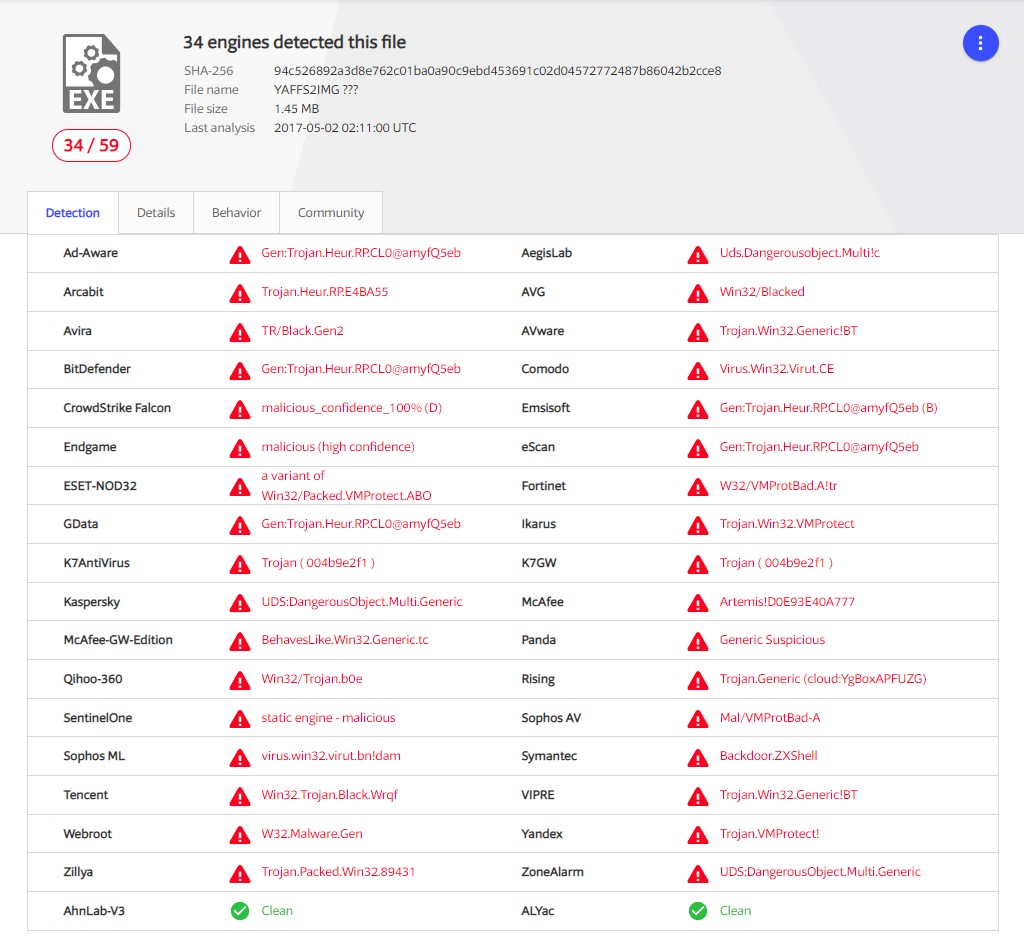Open the three-dot more options button
The width and height of the screenshot is (1024, 950).
point(980,43)
